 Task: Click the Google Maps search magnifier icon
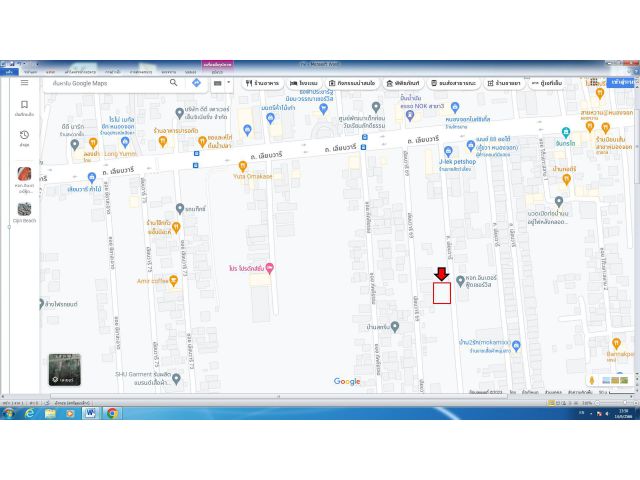pyautogui.click(x=173, y=83)
